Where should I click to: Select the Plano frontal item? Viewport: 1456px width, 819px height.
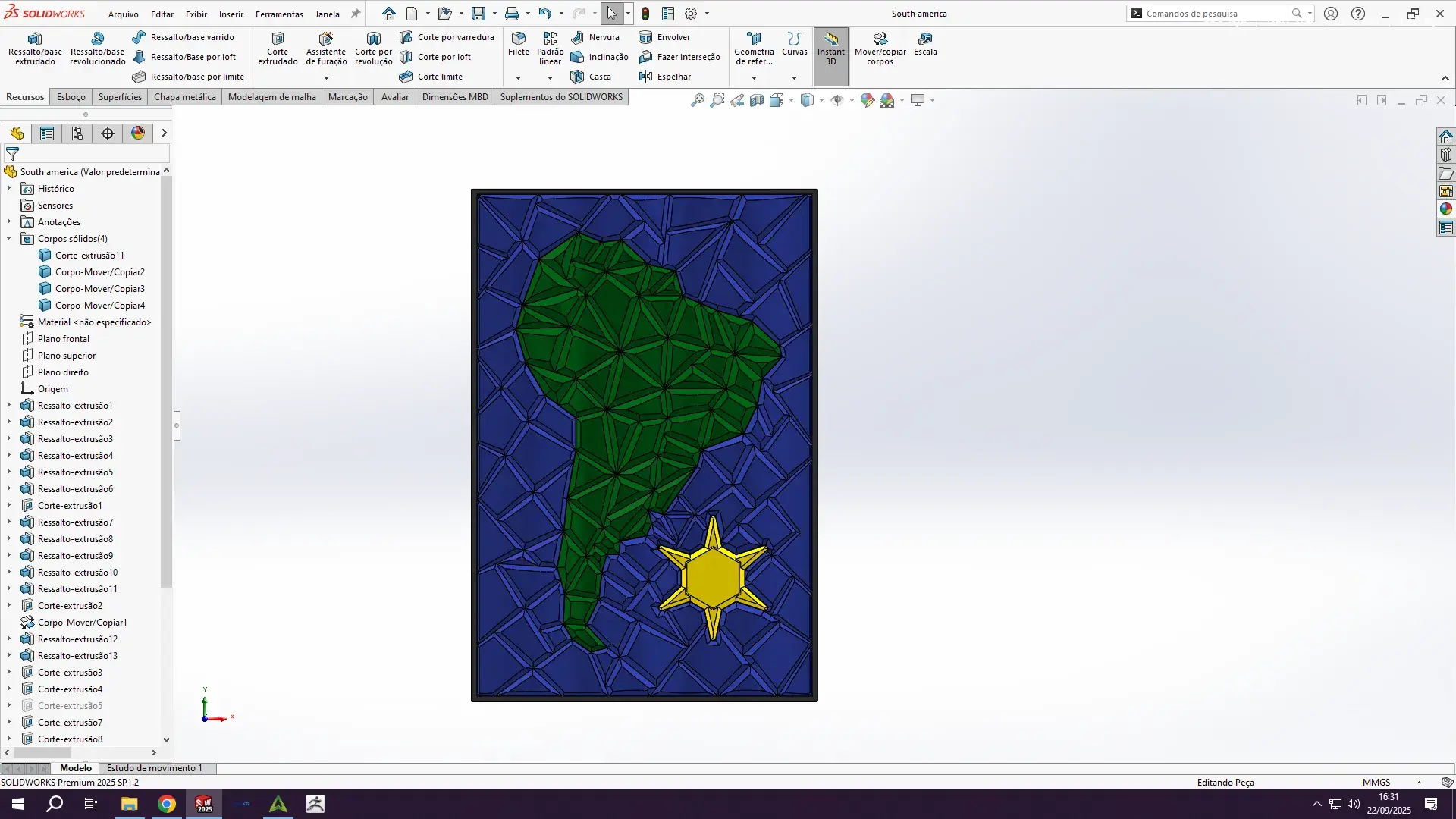[64, 338]
